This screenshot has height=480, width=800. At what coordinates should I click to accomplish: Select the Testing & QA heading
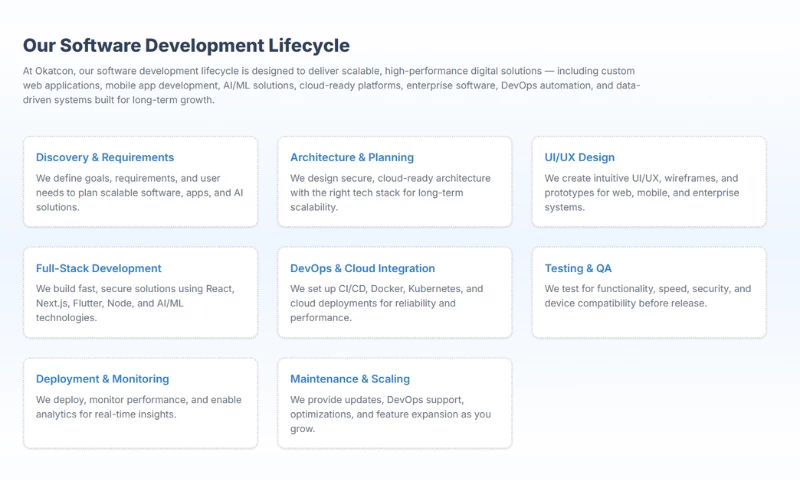click(578, 268)
